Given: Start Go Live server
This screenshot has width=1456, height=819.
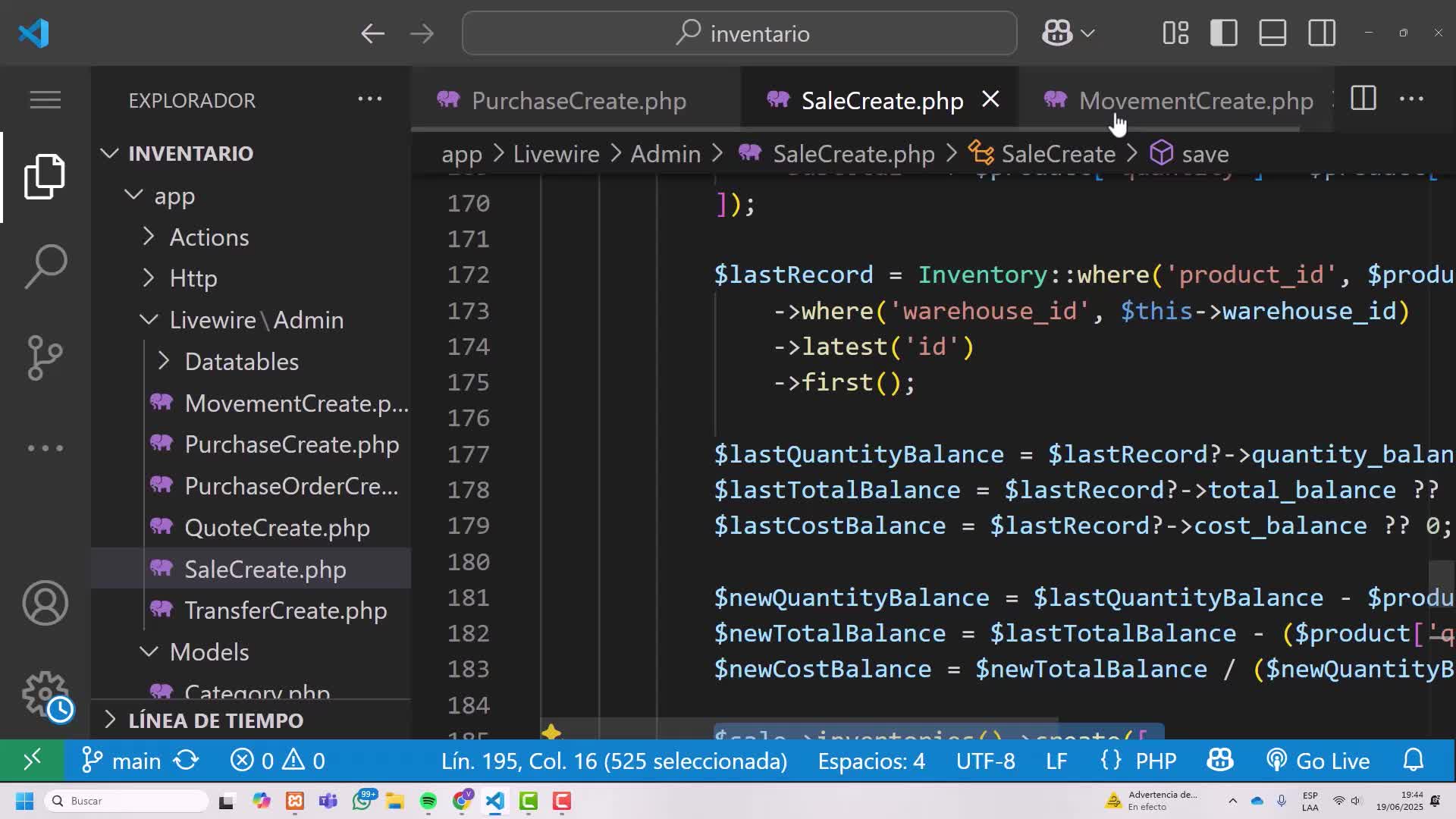Looking at the screenshot, I should pos(1318,761).
